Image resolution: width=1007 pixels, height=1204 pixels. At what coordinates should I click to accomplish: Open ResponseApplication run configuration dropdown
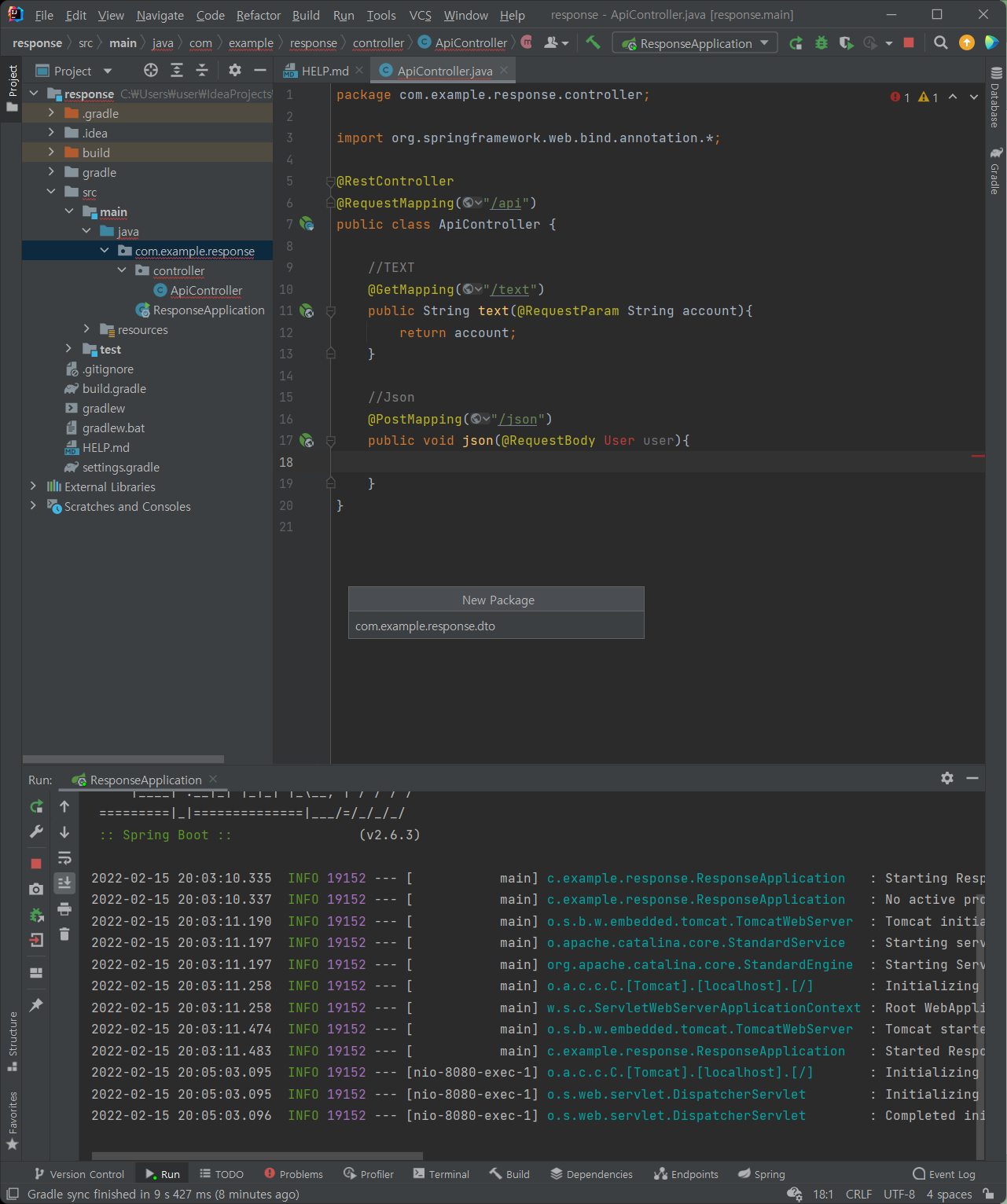(x=695, y=43)
